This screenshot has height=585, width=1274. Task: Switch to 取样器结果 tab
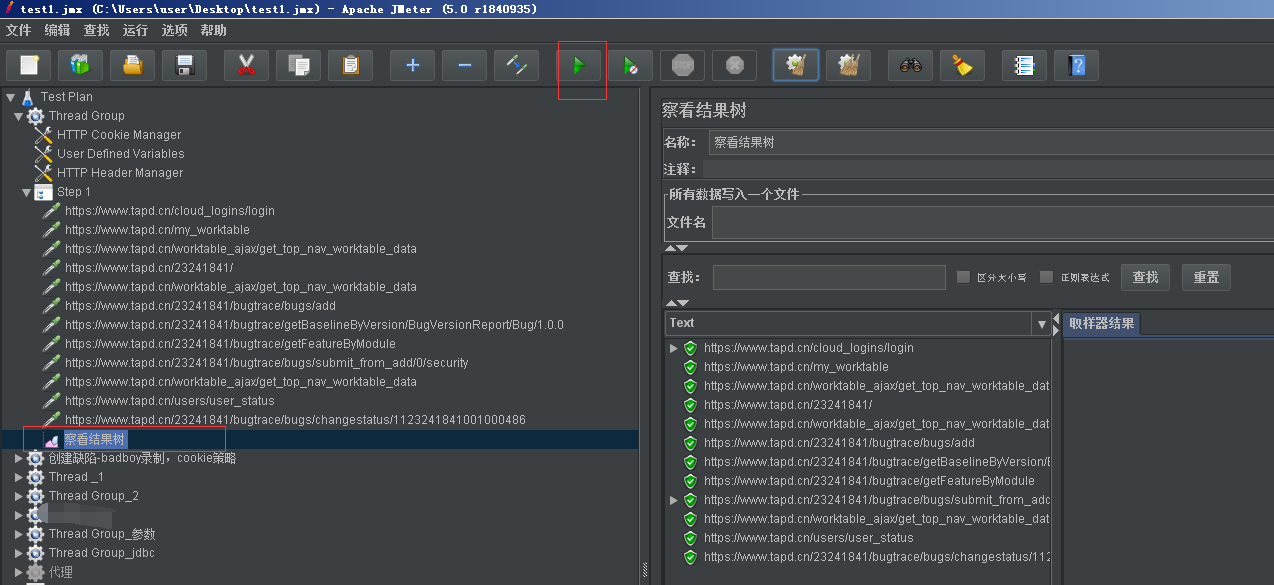(1100, 323)
